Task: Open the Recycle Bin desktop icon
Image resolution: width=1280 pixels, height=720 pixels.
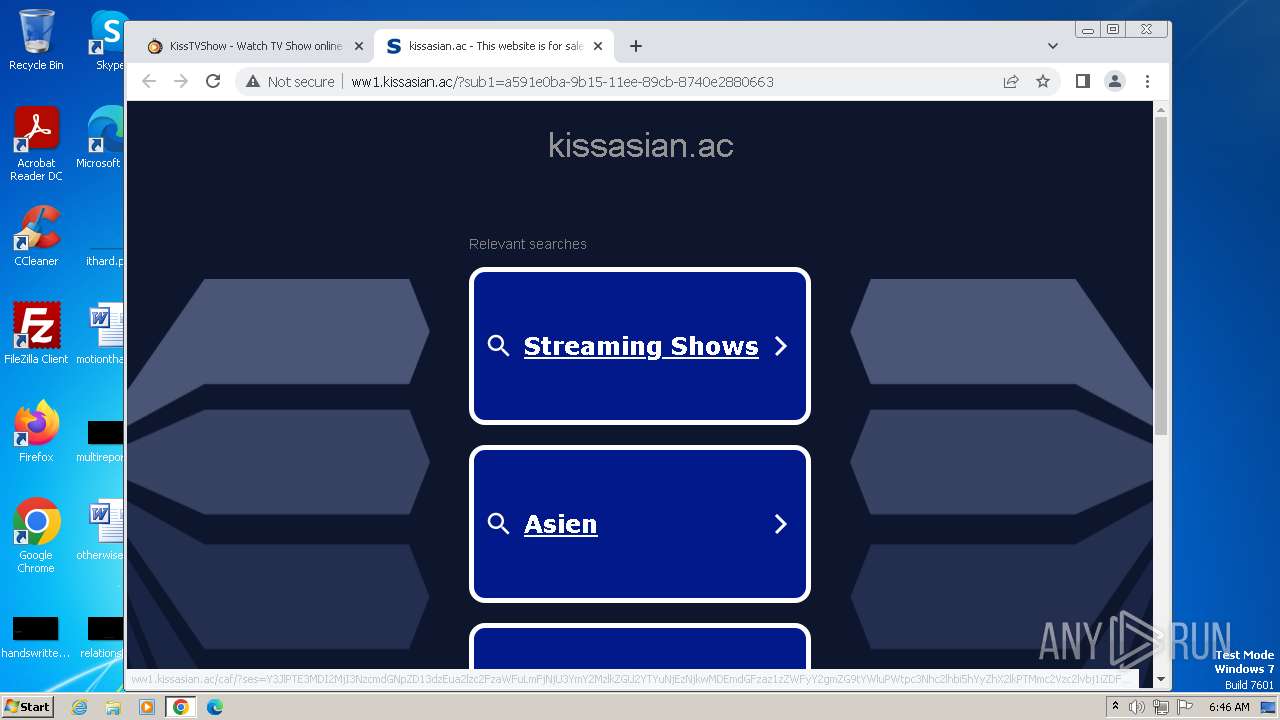Action: point(36,40)
